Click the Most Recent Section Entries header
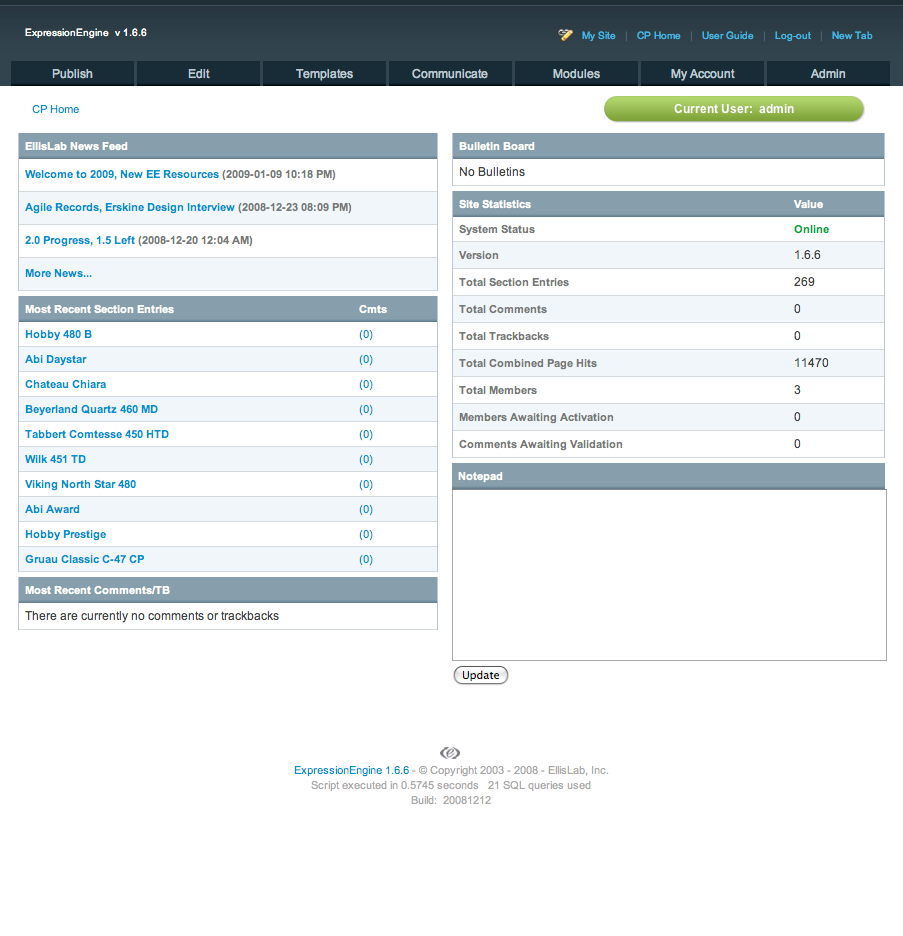This screenshot has width=903, height=936. click(228, 309)
